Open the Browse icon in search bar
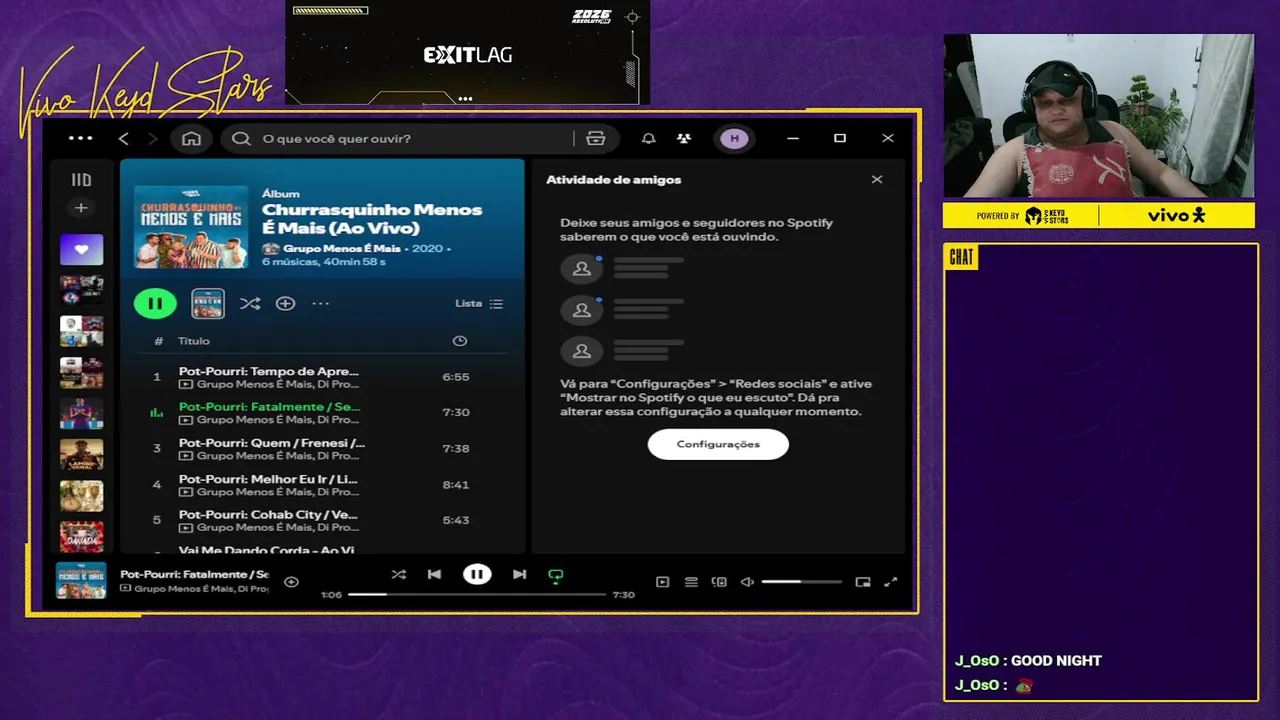This screenshot has height=720, width=1280. (x=596, y=139)
